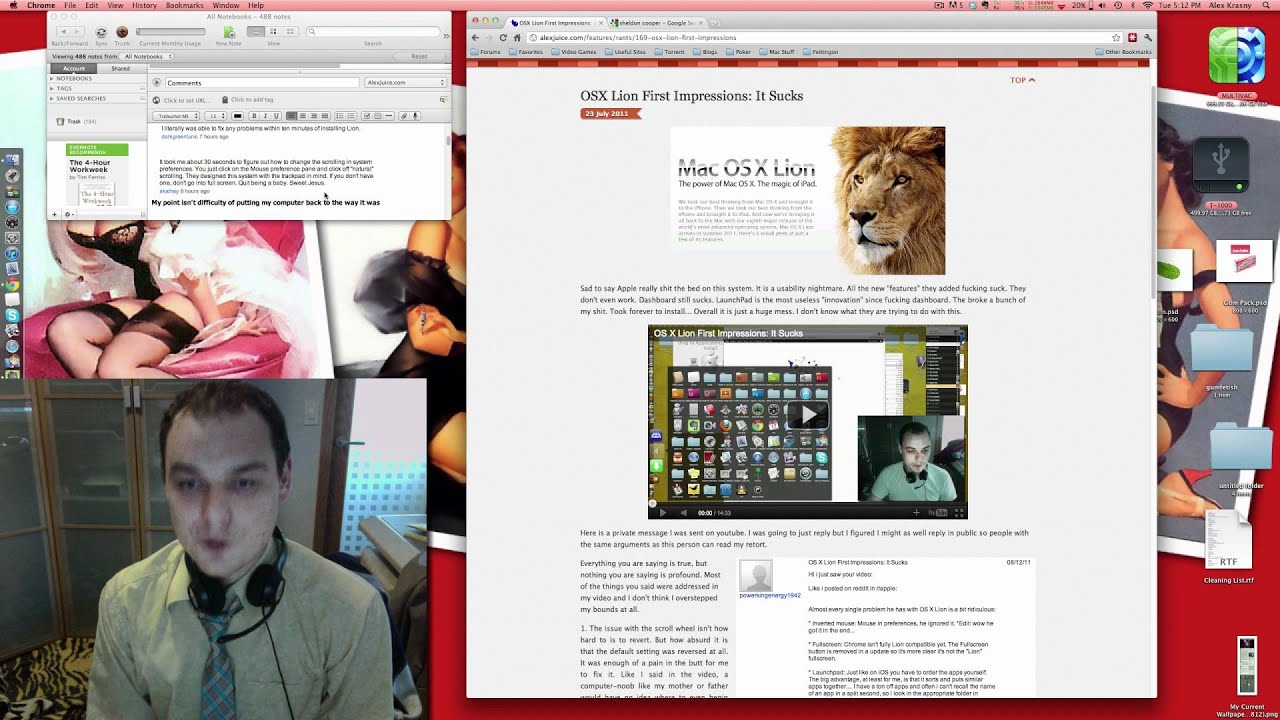
Task: Click the Evernote search field
Action: [x=373, y=32]
